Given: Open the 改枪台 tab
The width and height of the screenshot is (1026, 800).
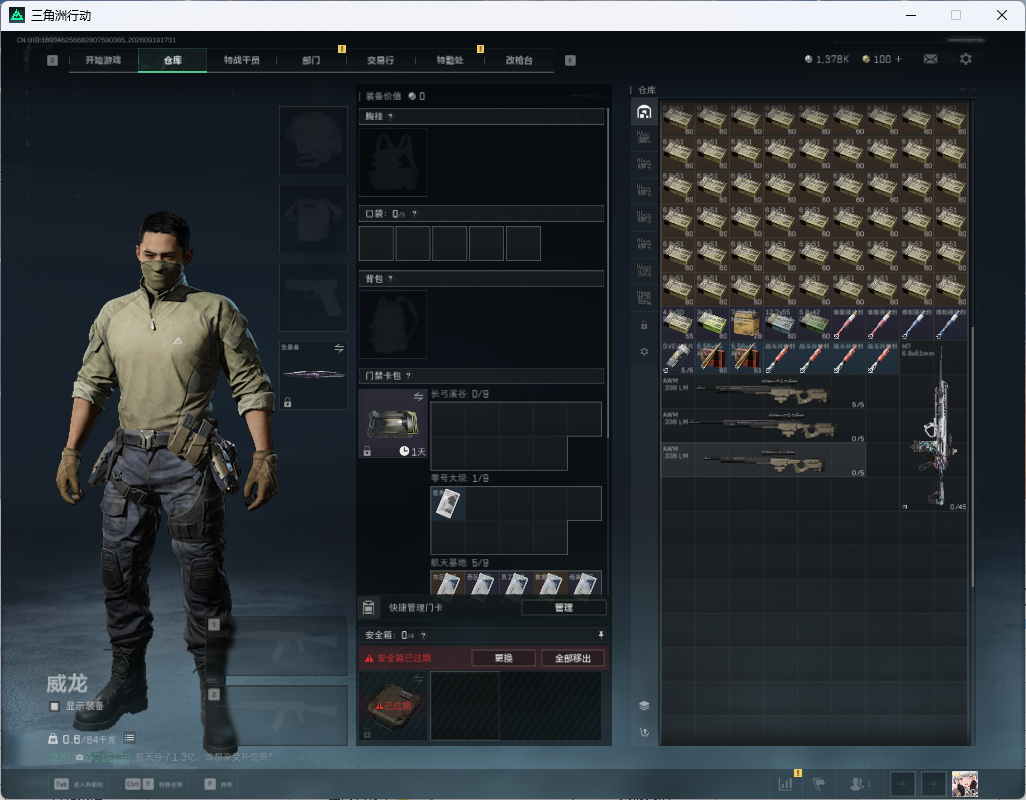Looking at the screenshot, I should click(x=519, y=60).
